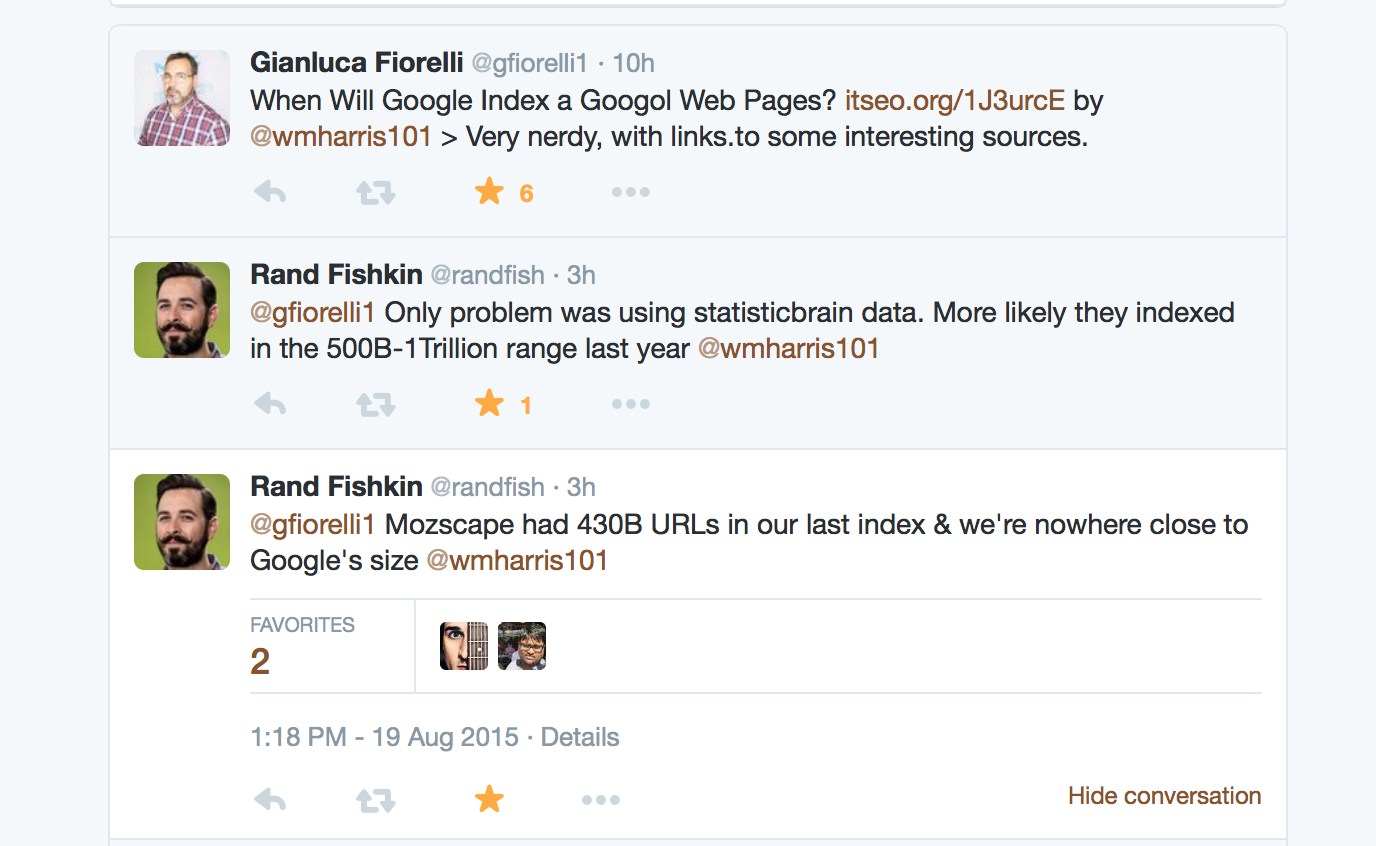Viewport: 1376px width, 846px height.
Task: Open more options on Mozscape tweet
Action: pyautogui.click(x=601, y=799)
